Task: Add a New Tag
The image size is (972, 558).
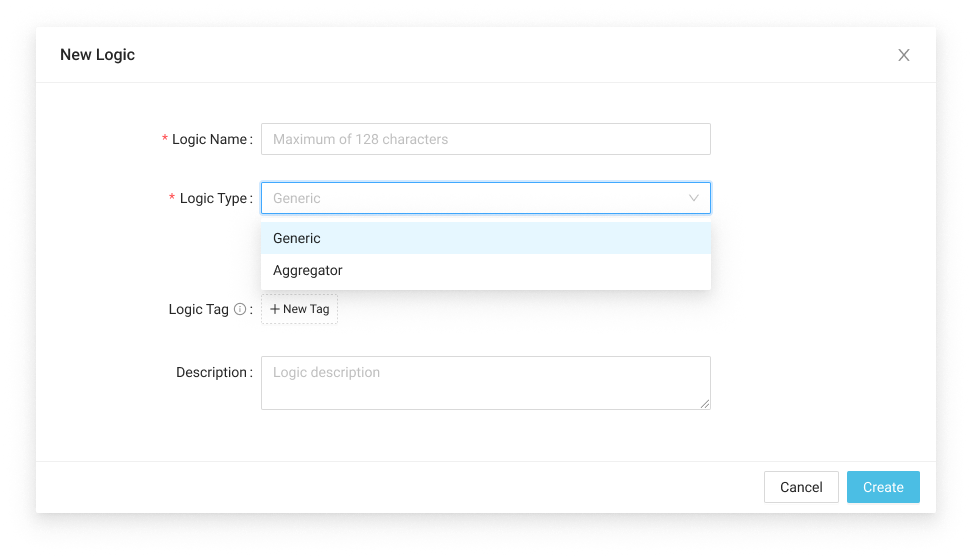Action: 300,310
